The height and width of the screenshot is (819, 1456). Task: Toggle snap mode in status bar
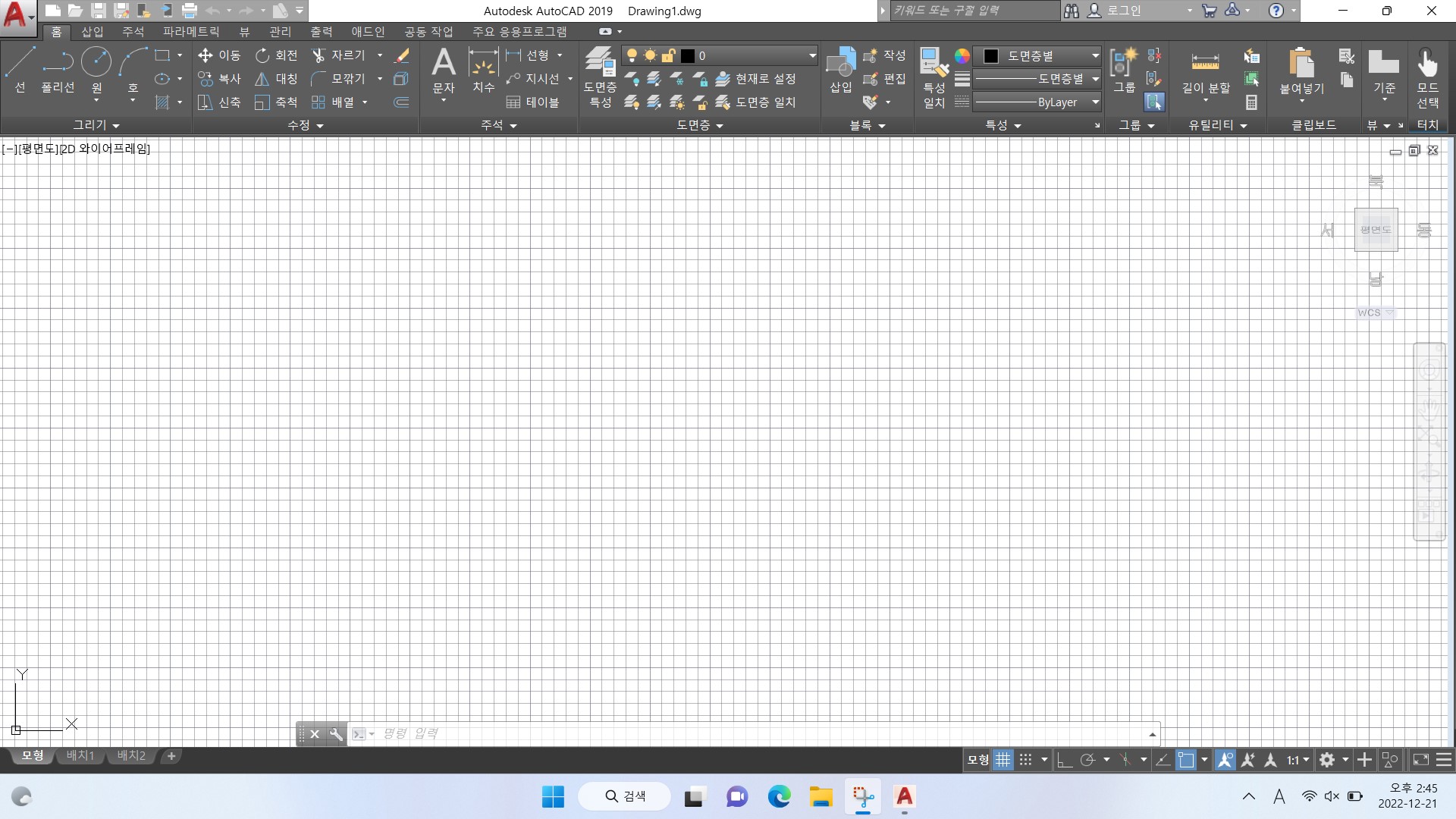point(1025,760)
